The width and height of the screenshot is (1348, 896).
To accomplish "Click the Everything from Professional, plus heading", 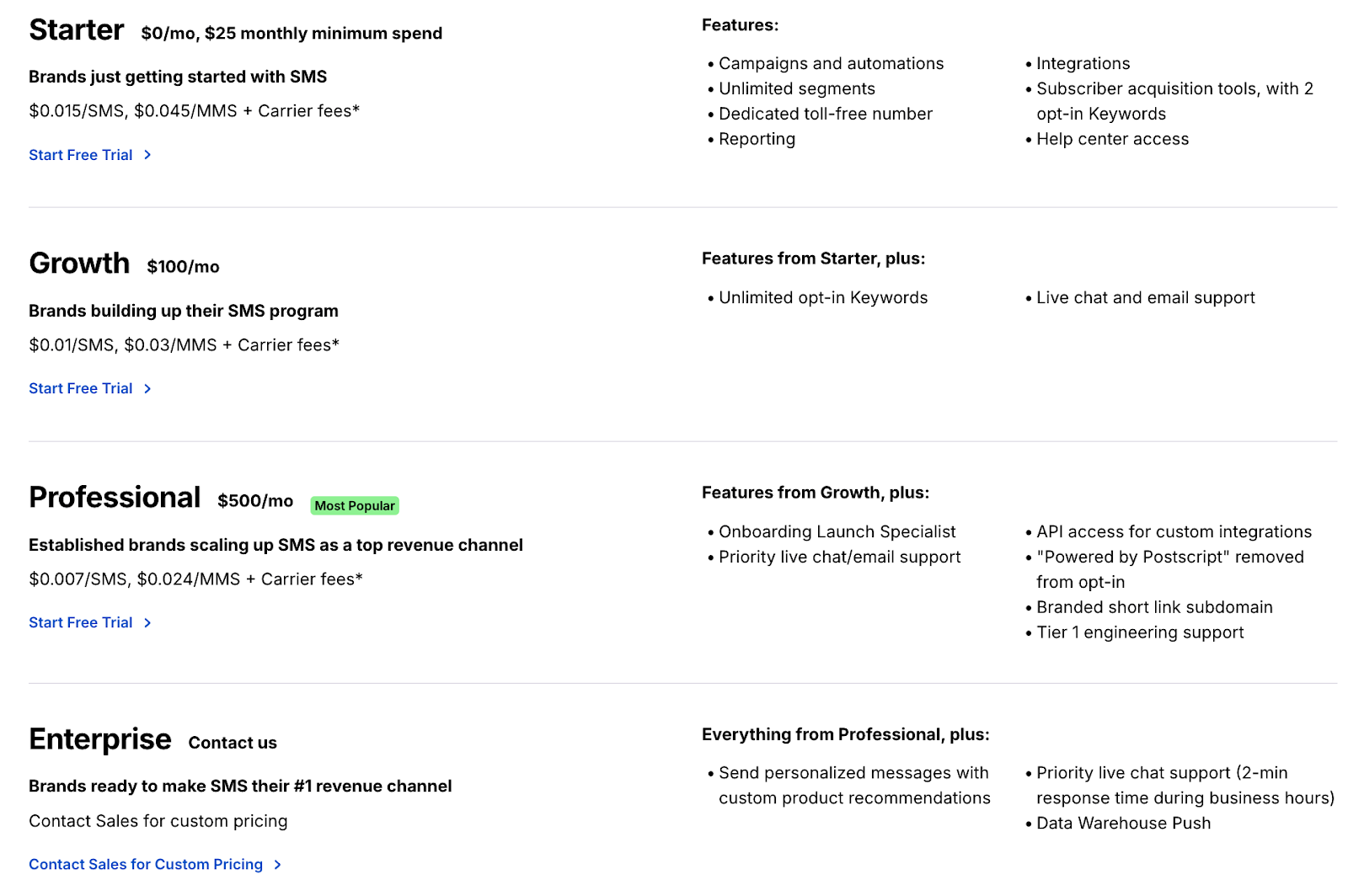I will [845, 734].
